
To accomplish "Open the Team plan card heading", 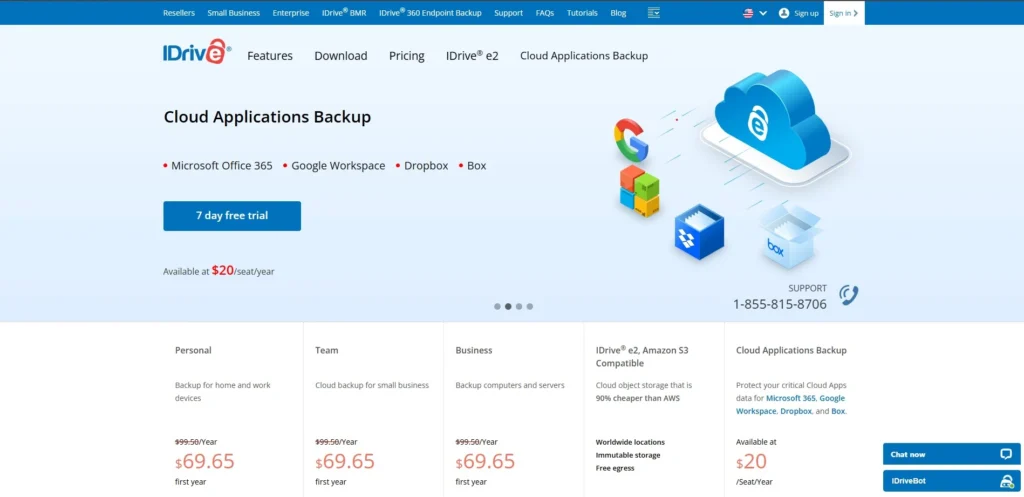I will [x=327, y=350].
